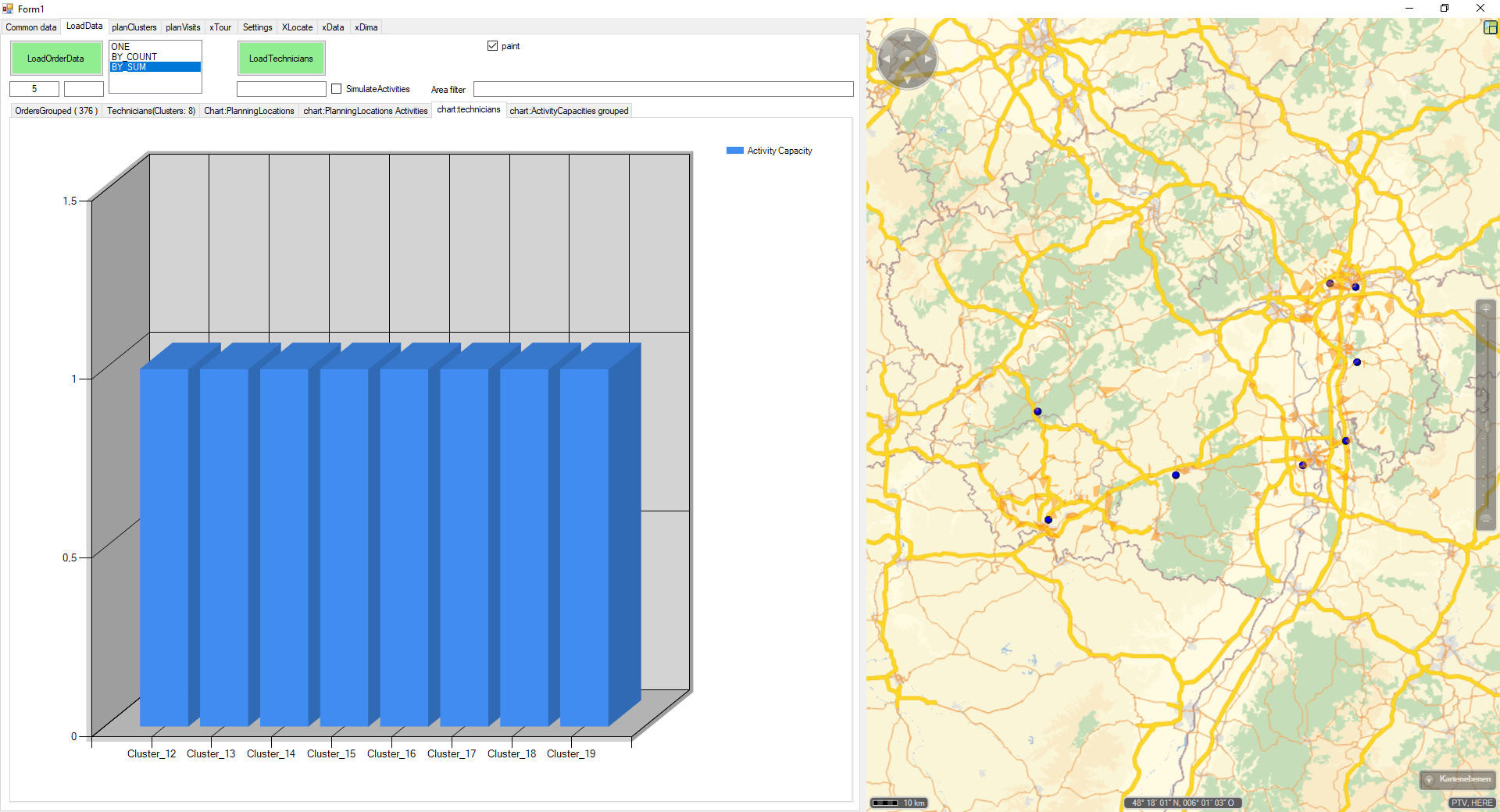This screenshot has height=812, width=1500.
Task: Select ONE in the grouping list
Action: [x=121, y=47]
